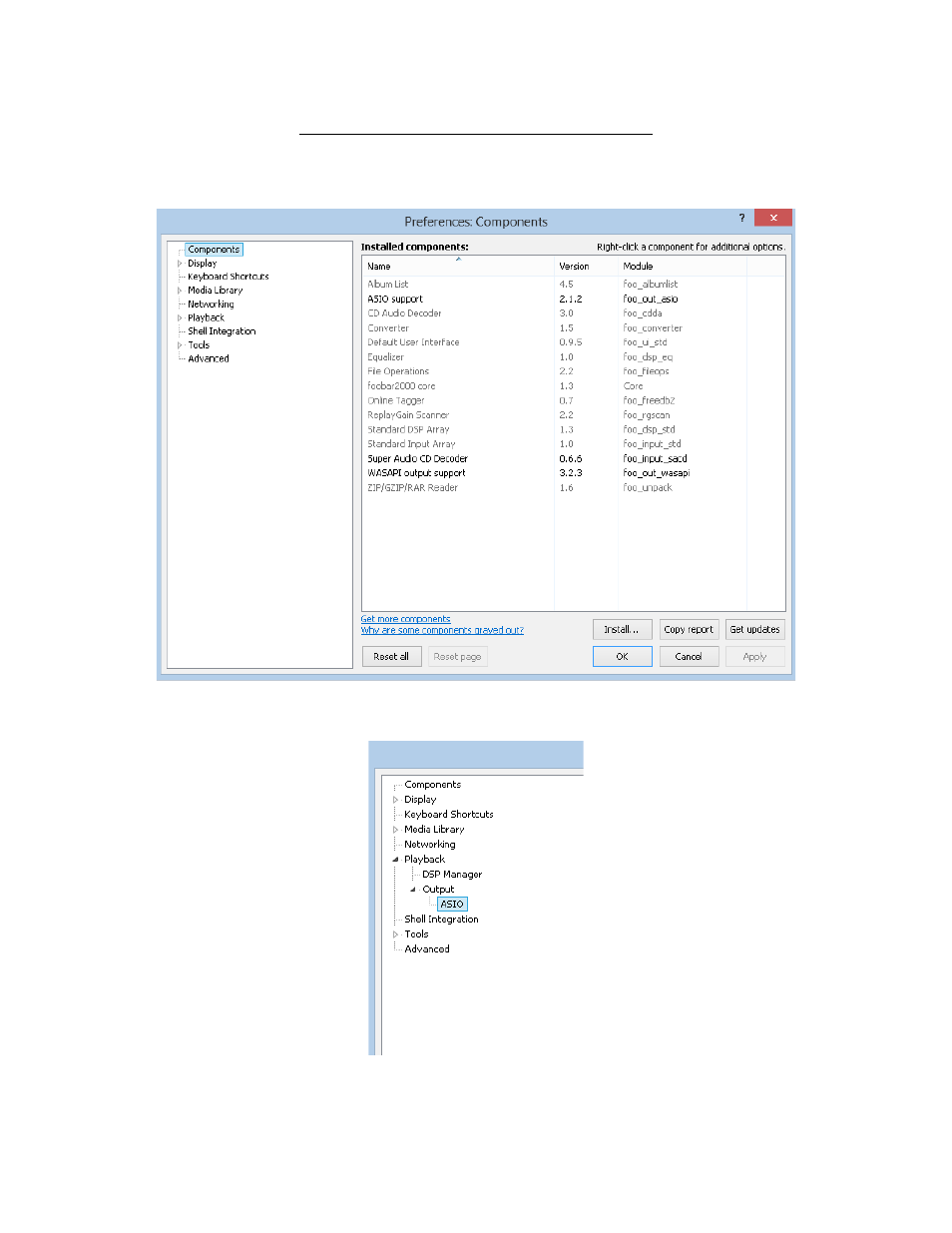Confirm preferences with the OK button
Viewport: 952px width, 1233px height.
coord(622,657)
